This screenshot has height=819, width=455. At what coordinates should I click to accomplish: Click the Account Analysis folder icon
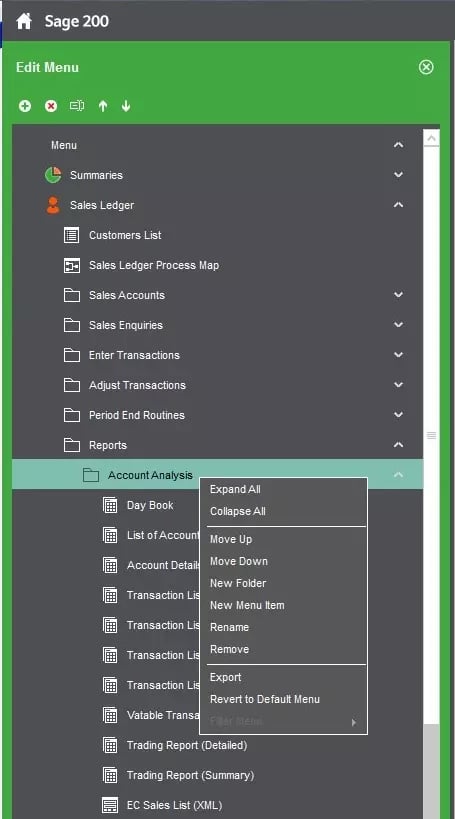[x=91, y=475]
